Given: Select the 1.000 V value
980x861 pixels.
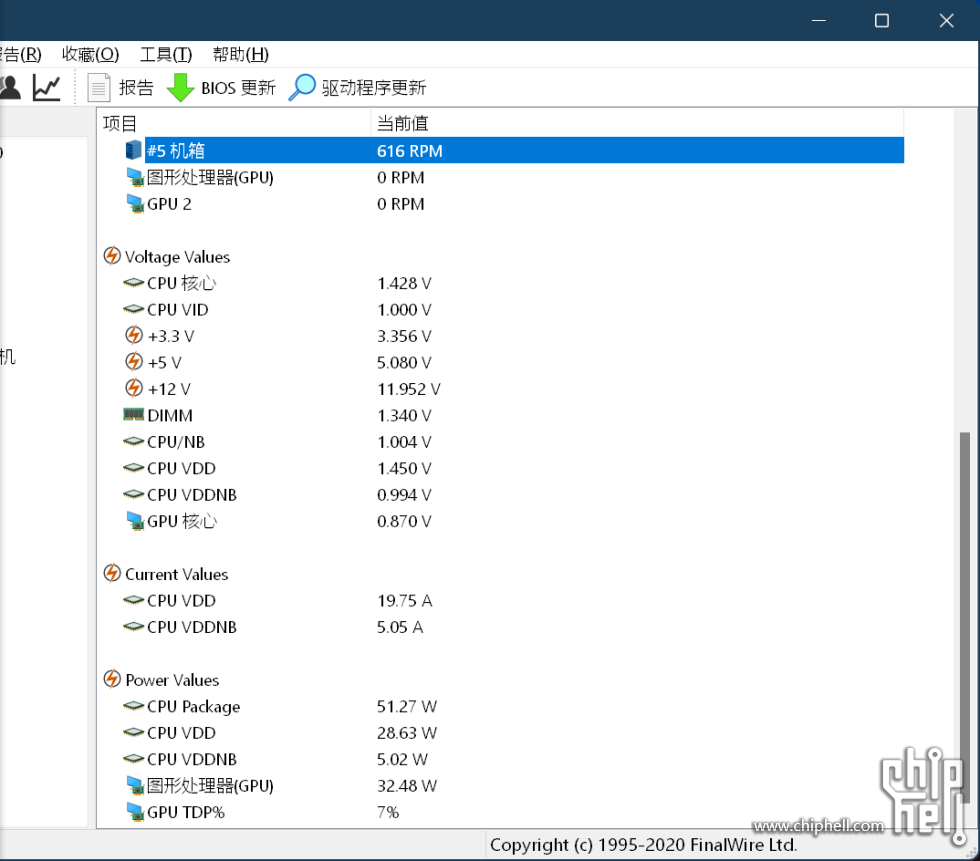Looking at the screenshot, I should [x=404, y=309].
